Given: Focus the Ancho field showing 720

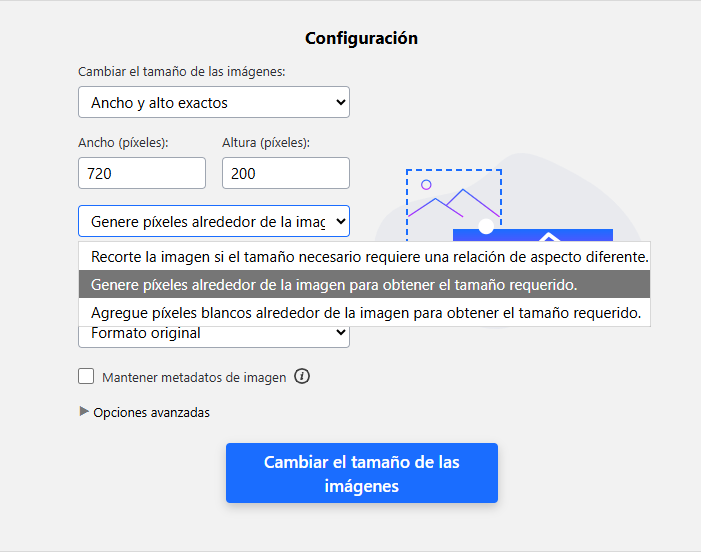Looking at the screenshot, I should coord(142,173).
